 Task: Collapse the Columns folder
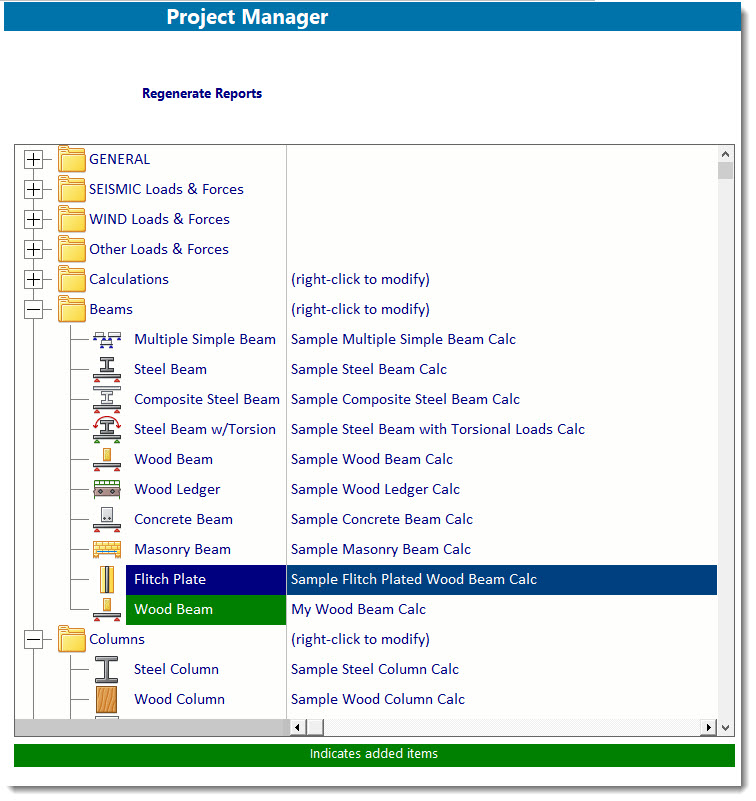[x=34, y=640]
